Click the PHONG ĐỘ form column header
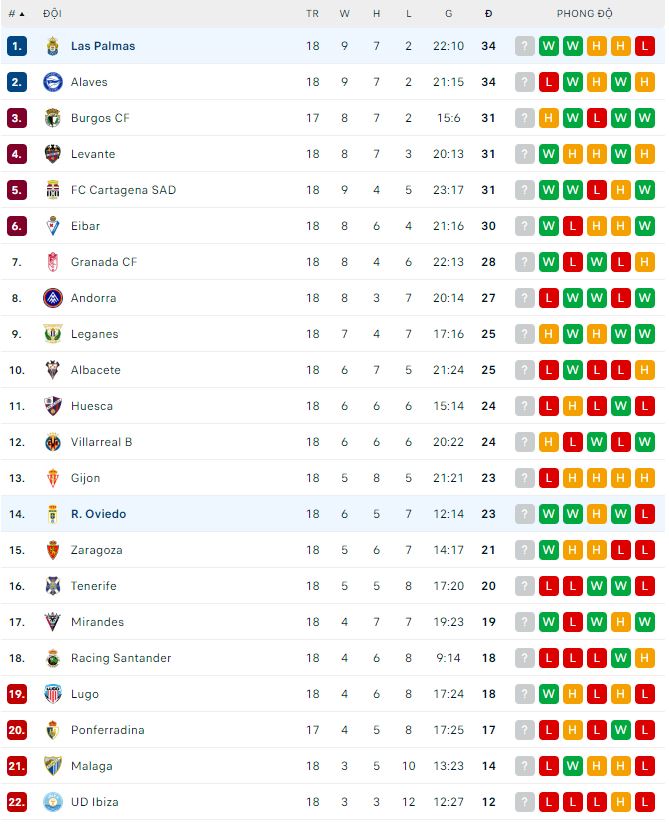This screenshot has width=669, height=824. coord(584,14)
